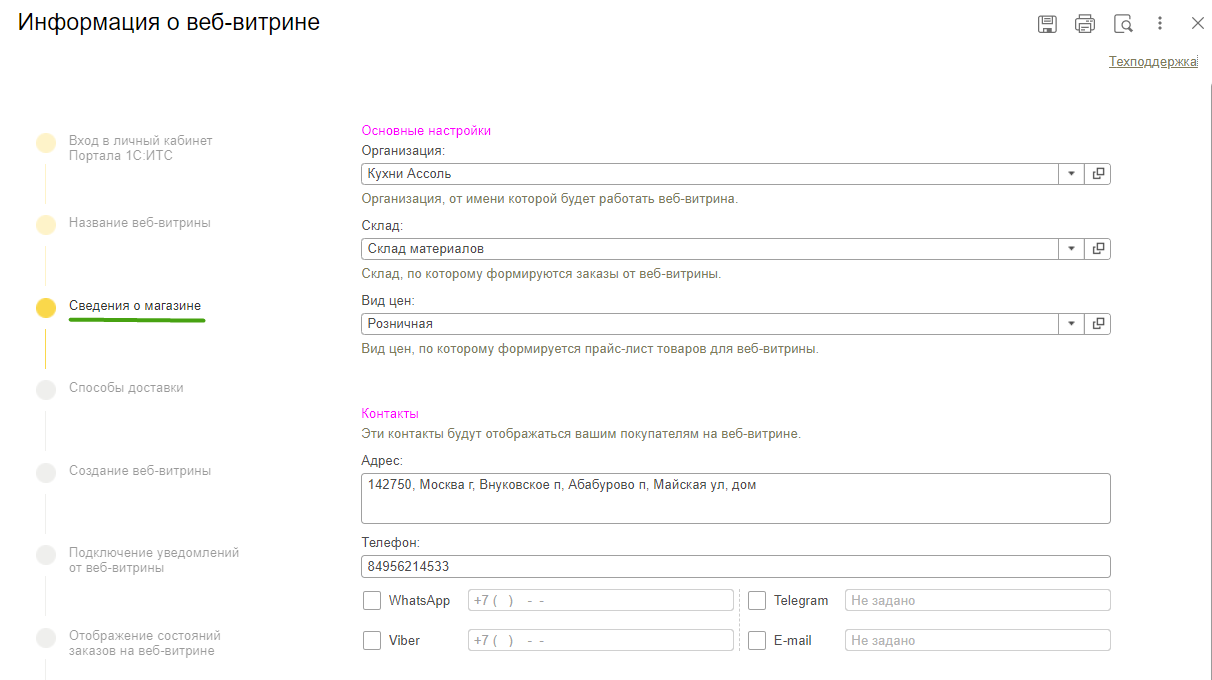Viewport: 1212px width, 680px height.
Task: Open the Склад материалов record icon
Action: pos(1098,249)
